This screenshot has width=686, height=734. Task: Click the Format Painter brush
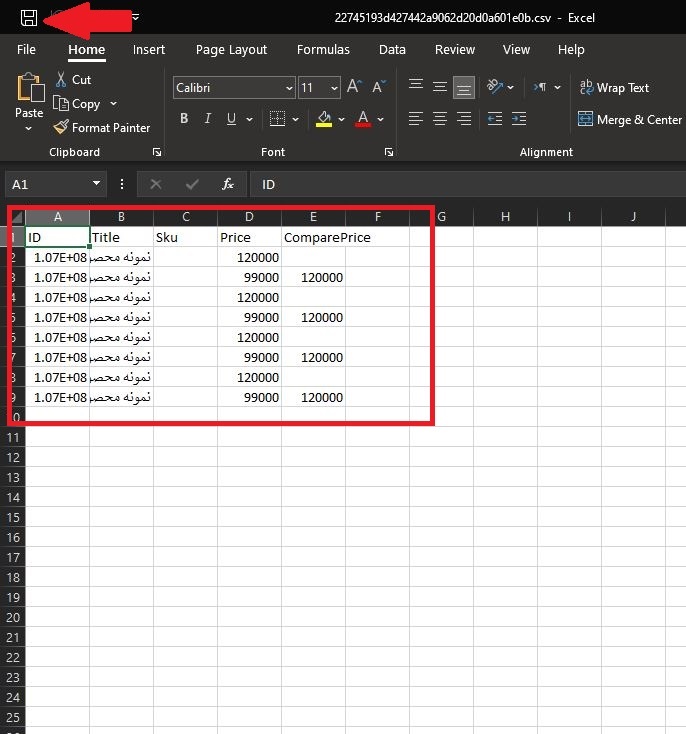[x=61, y=128]
